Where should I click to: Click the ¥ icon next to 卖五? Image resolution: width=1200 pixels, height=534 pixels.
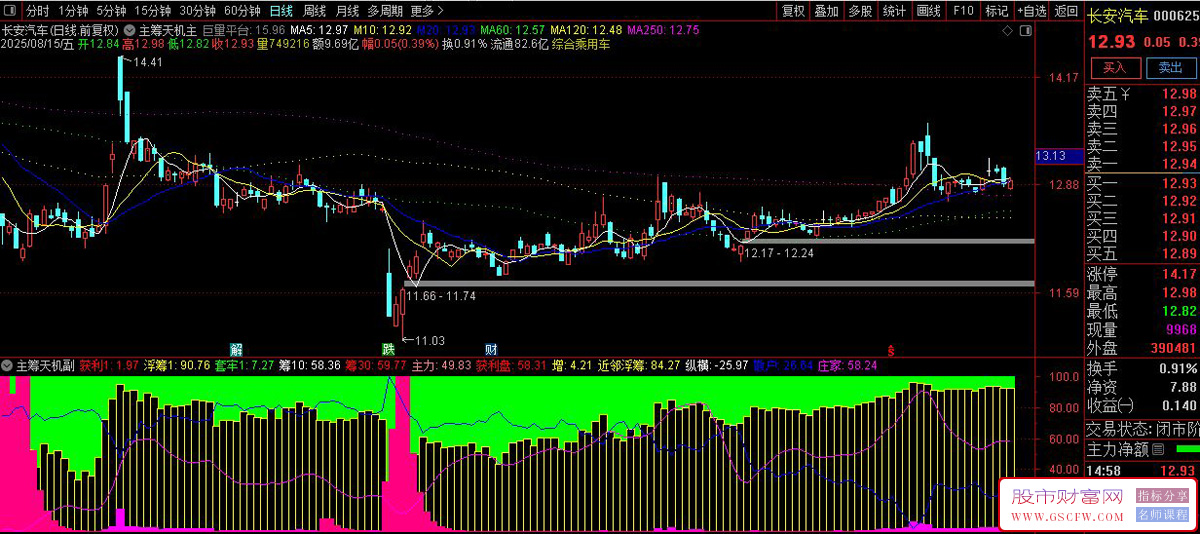pos(1125,95)
